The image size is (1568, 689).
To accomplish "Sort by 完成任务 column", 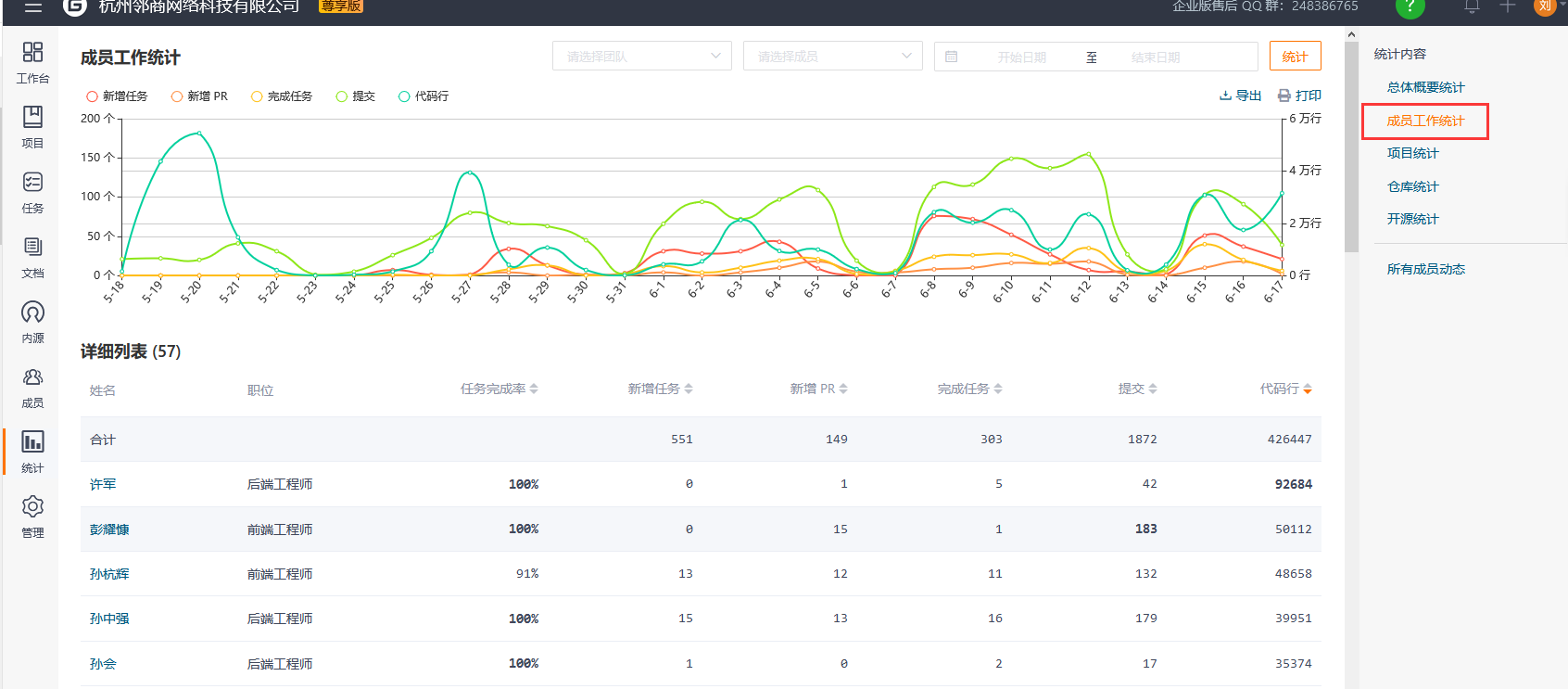I will 969,389.
